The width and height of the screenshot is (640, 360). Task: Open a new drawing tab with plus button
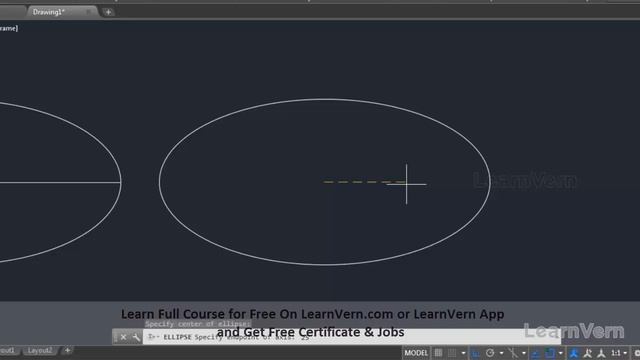pyautogui.click(x=108, y=12)
